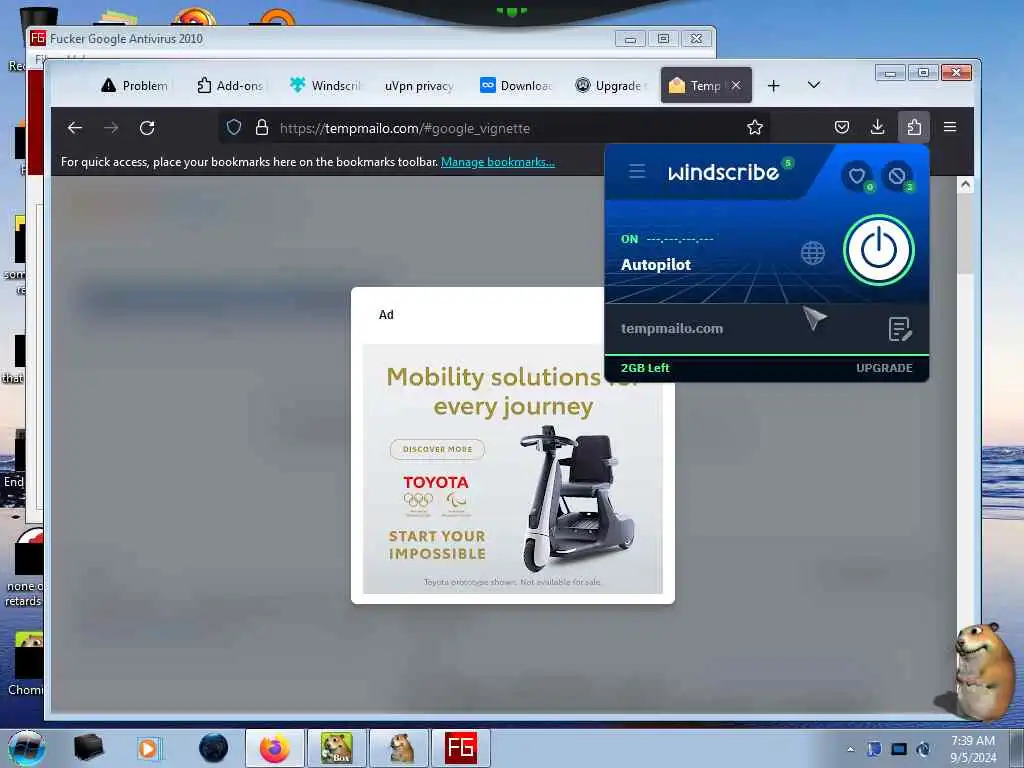Maximize the Fucker Google Antivirus 2010 window
The height and width of the screenshot is (768, 1024).
click(663, 39)
